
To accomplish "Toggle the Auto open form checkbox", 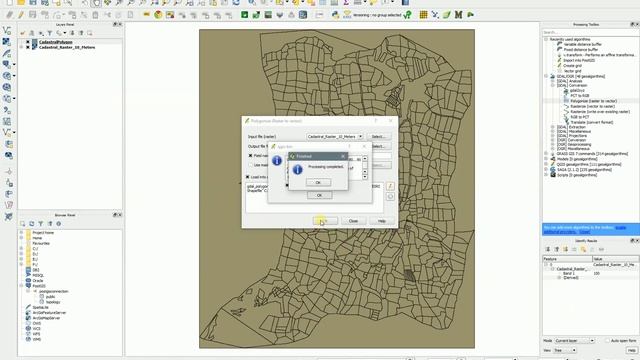I will tap(607, 340).
